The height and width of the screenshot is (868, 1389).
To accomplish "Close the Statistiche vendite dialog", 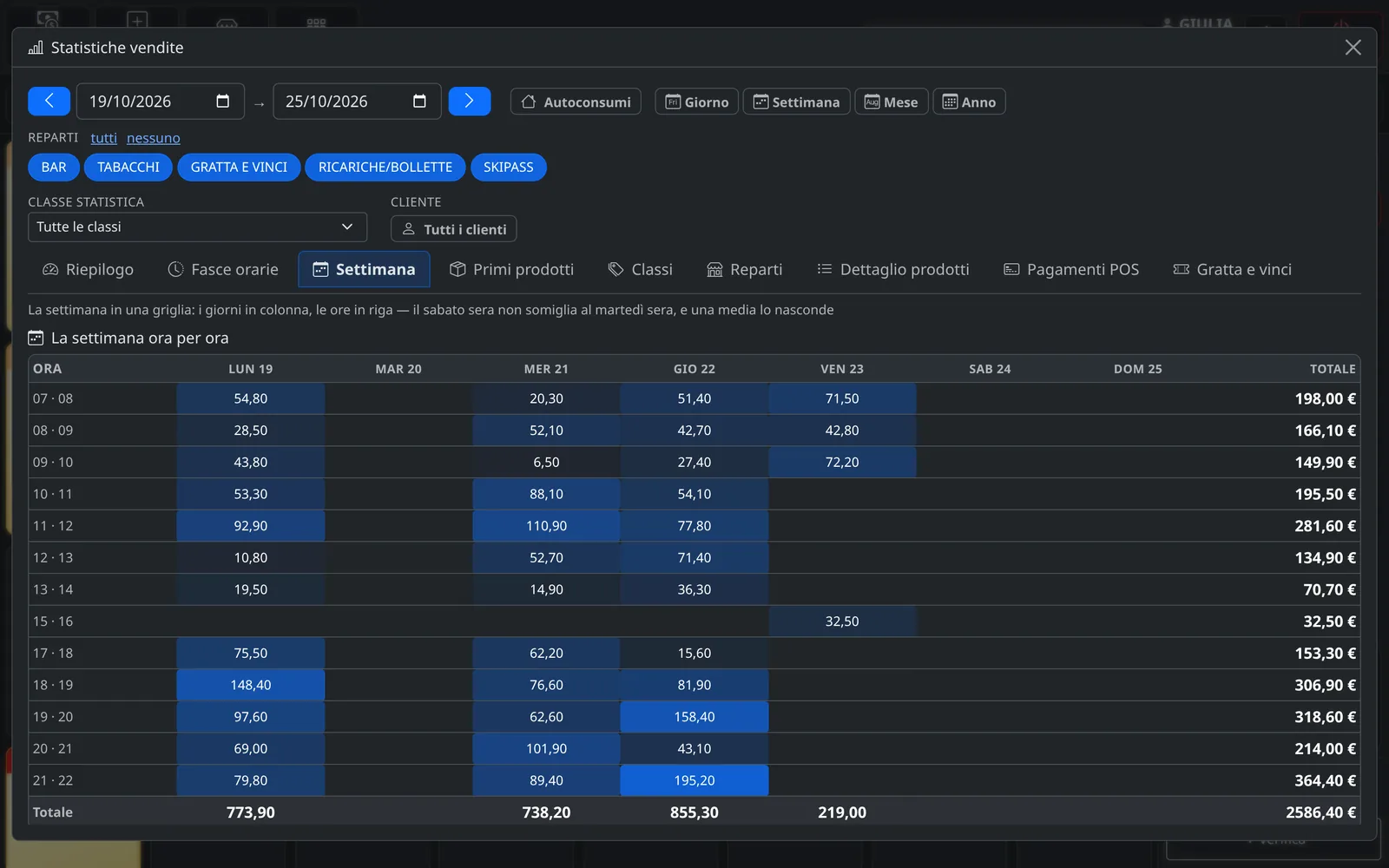I will click(x=1353, y=48).
